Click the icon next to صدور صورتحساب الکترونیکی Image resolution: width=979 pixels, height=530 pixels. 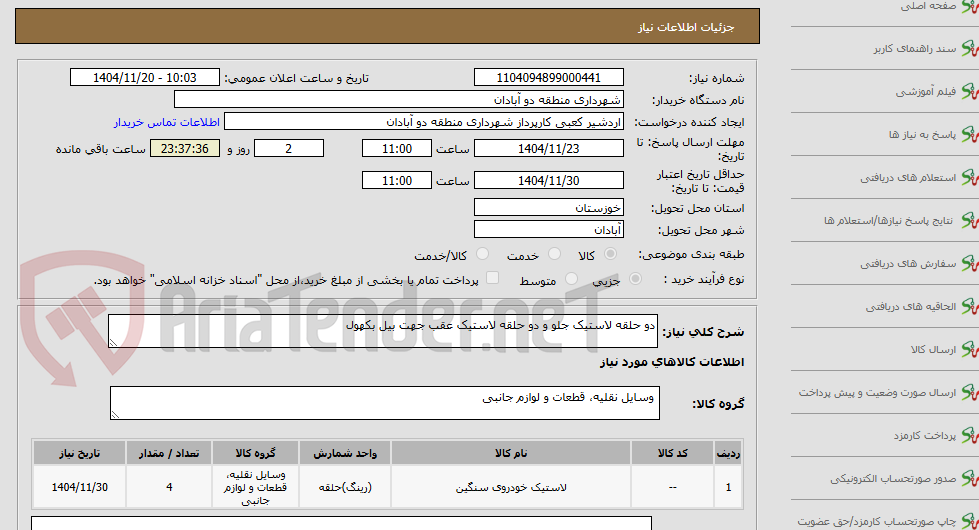pyautogui.click(x=970, y=479)
